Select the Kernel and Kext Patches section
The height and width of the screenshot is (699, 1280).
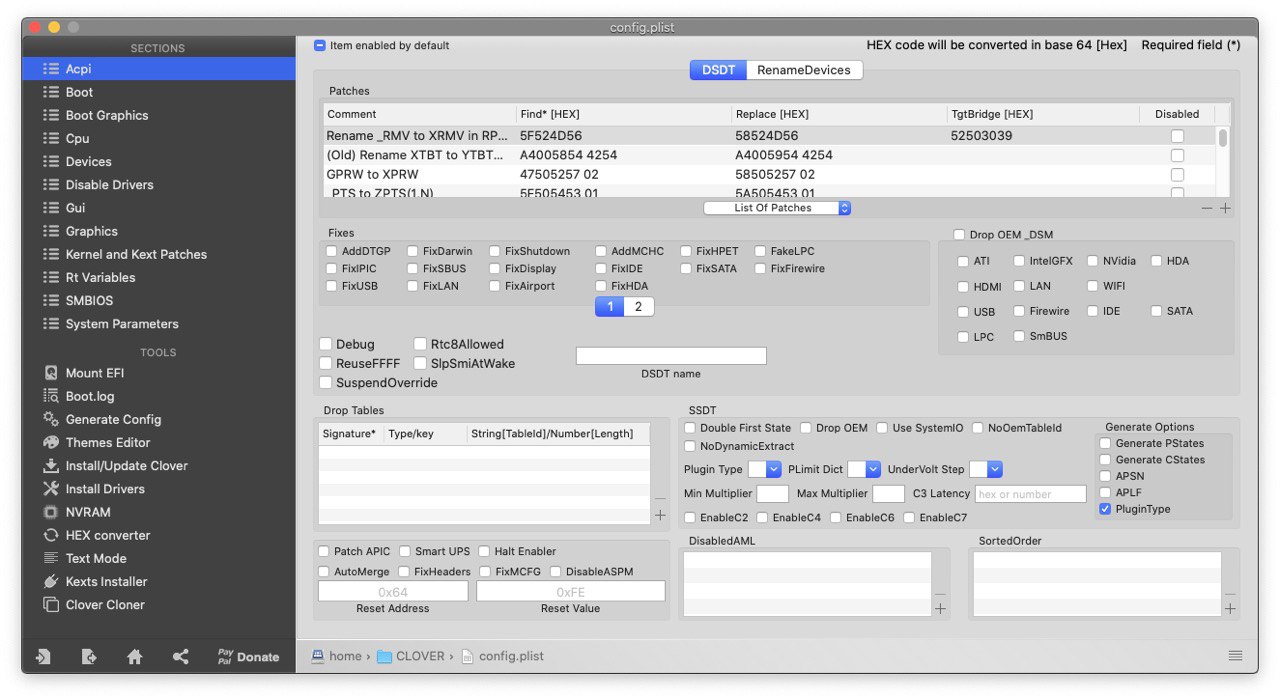click(158, 254)
